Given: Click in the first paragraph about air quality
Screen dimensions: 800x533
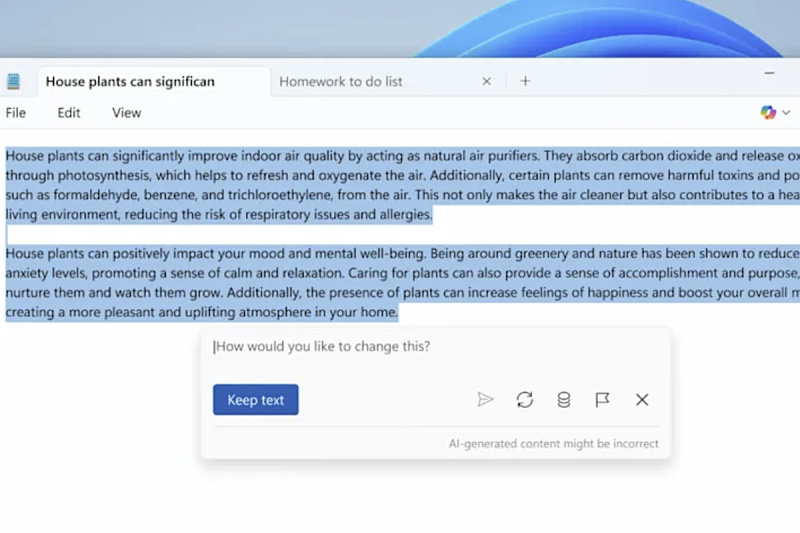Looking at the screenshot, I should click(x=300, y=185).
